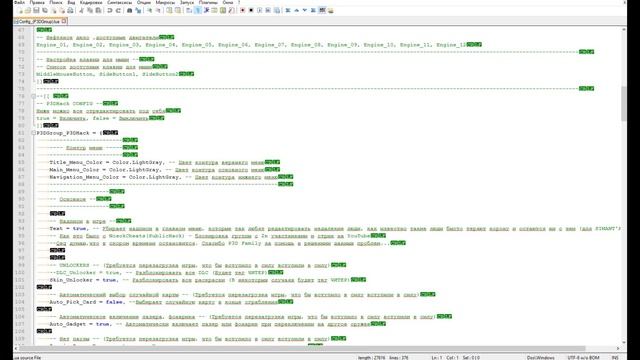Viewport: 640px width, 360px height.
Task: Toggle show all characters button
Action: pyautogui.click(x=198, y=10)
